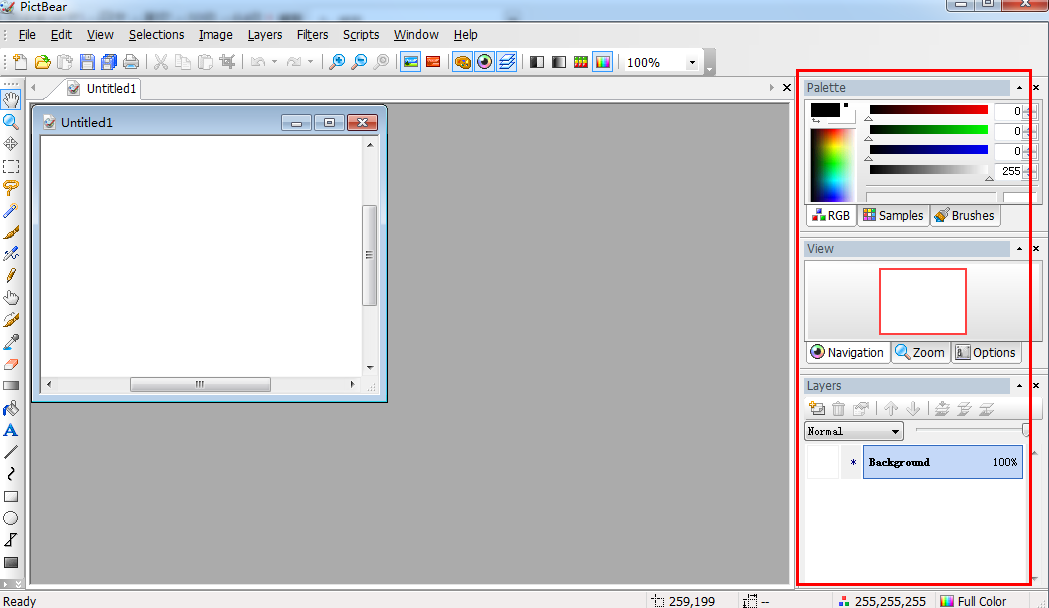
Task: Click the Zoom Out toolbar icon
Action: tap(359, 62)
